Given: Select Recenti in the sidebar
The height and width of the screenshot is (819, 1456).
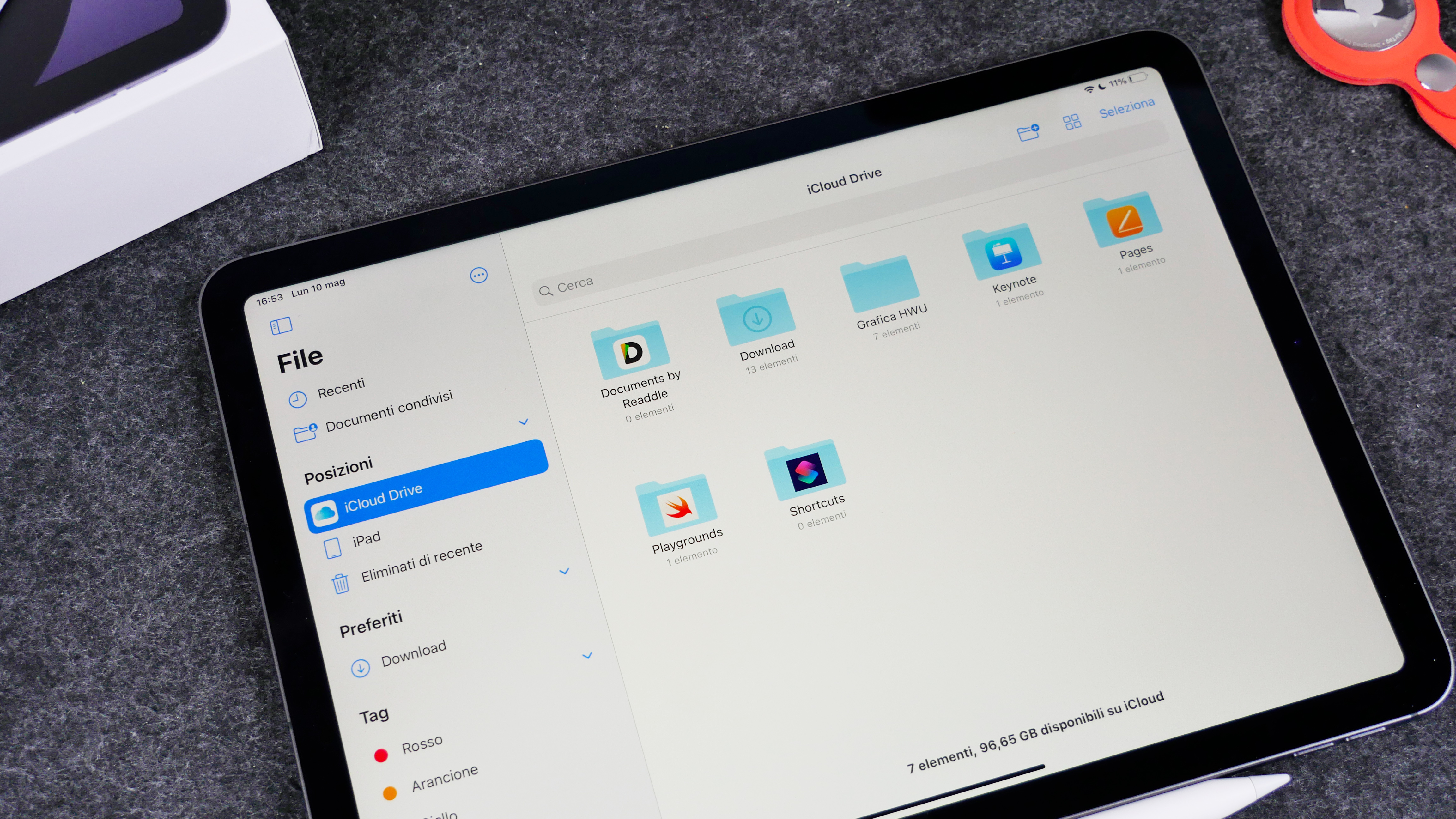Looking at the screenshot, I should click(x=341, y=388).
